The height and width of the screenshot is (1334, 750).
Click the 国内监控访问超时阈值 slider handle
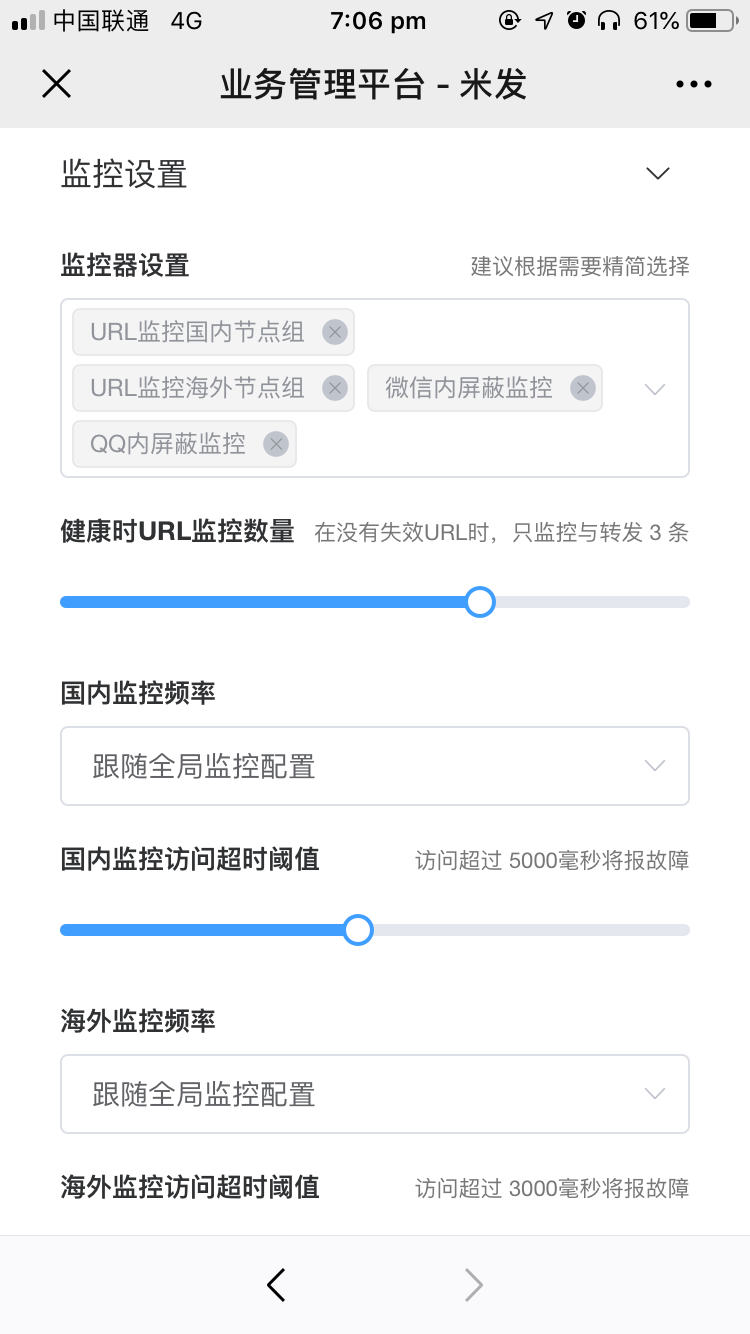[x=358, y=930]
